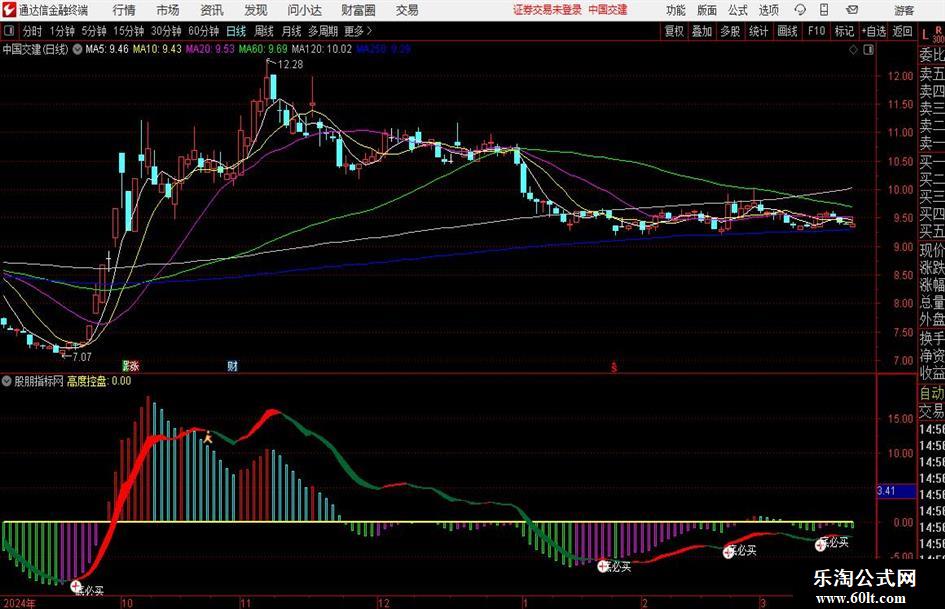Image resolution: width=945 pixels, height=609 pixels.
Task: Switch to the 分时 chart tab
Action: (x=33, y=31)
